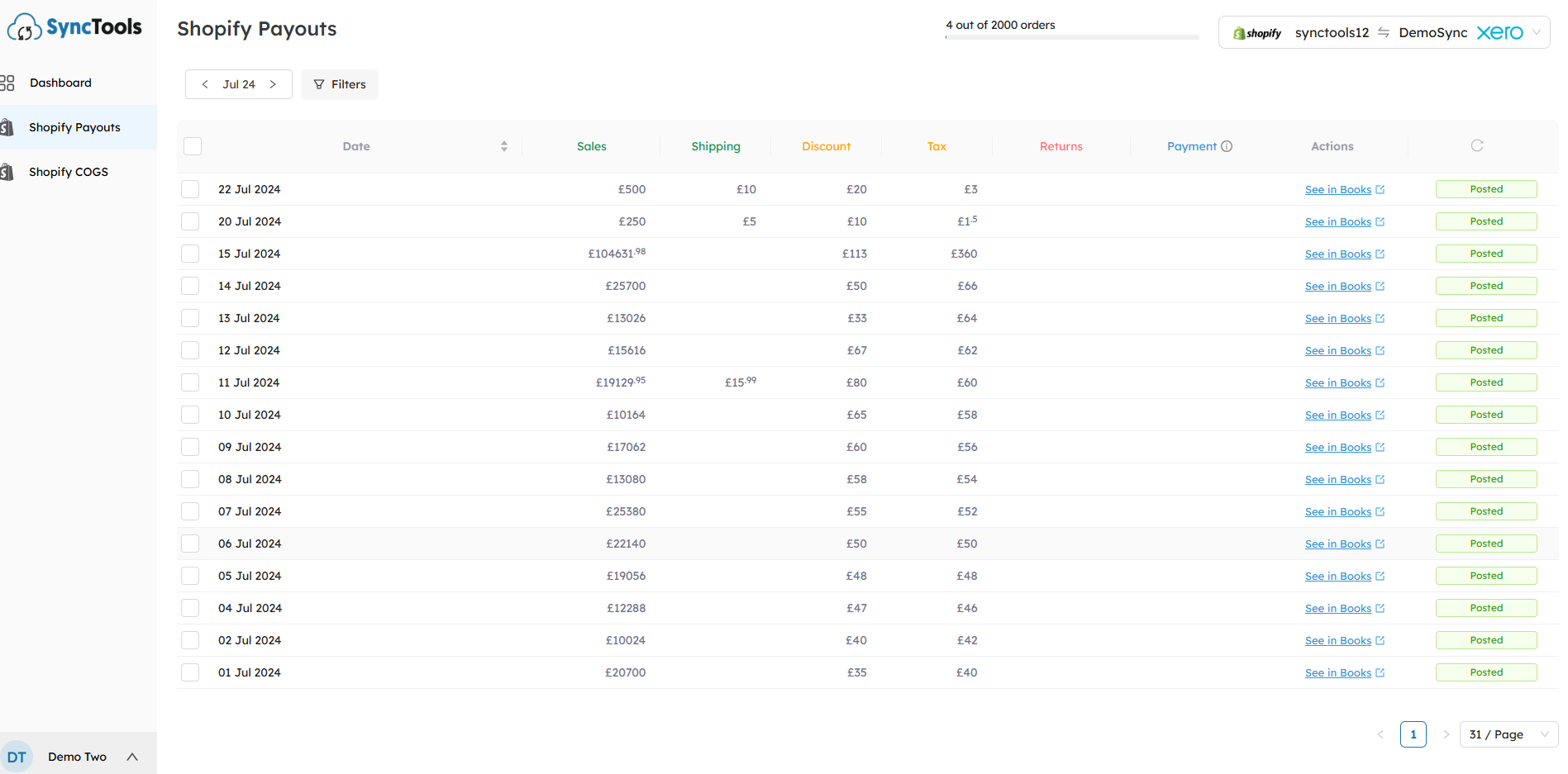Collapse the Demo Two user menu
Image resolution: width=1568 pixels, height=774 pixels.
point(132,757)
